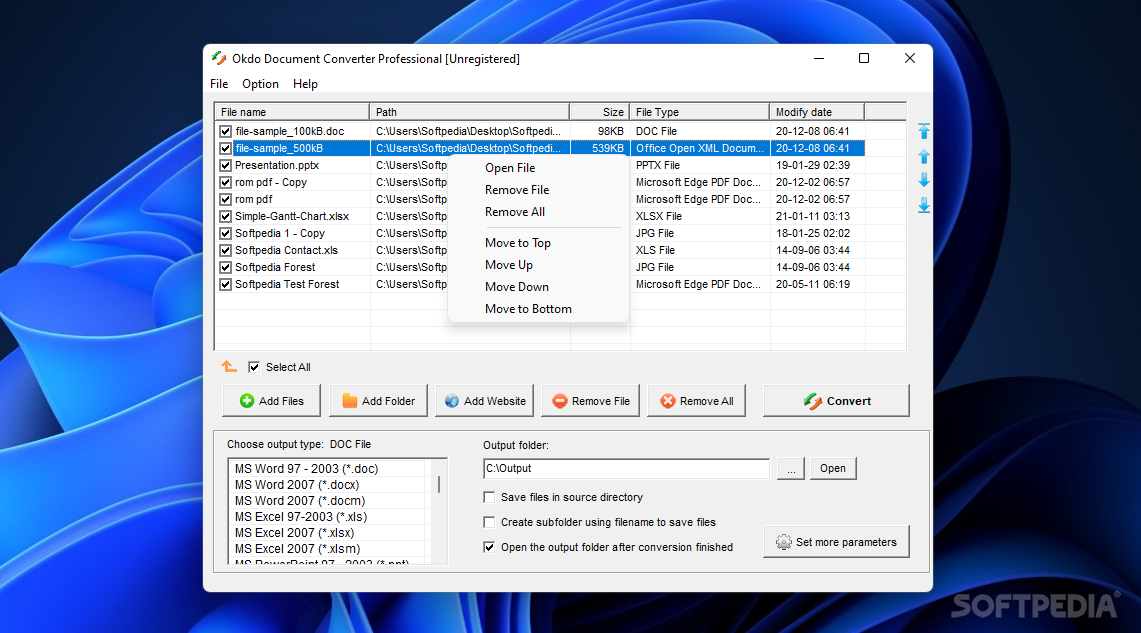1141x633 pixels.
Task: Click Set more parameters button
Action: (836, 542)
